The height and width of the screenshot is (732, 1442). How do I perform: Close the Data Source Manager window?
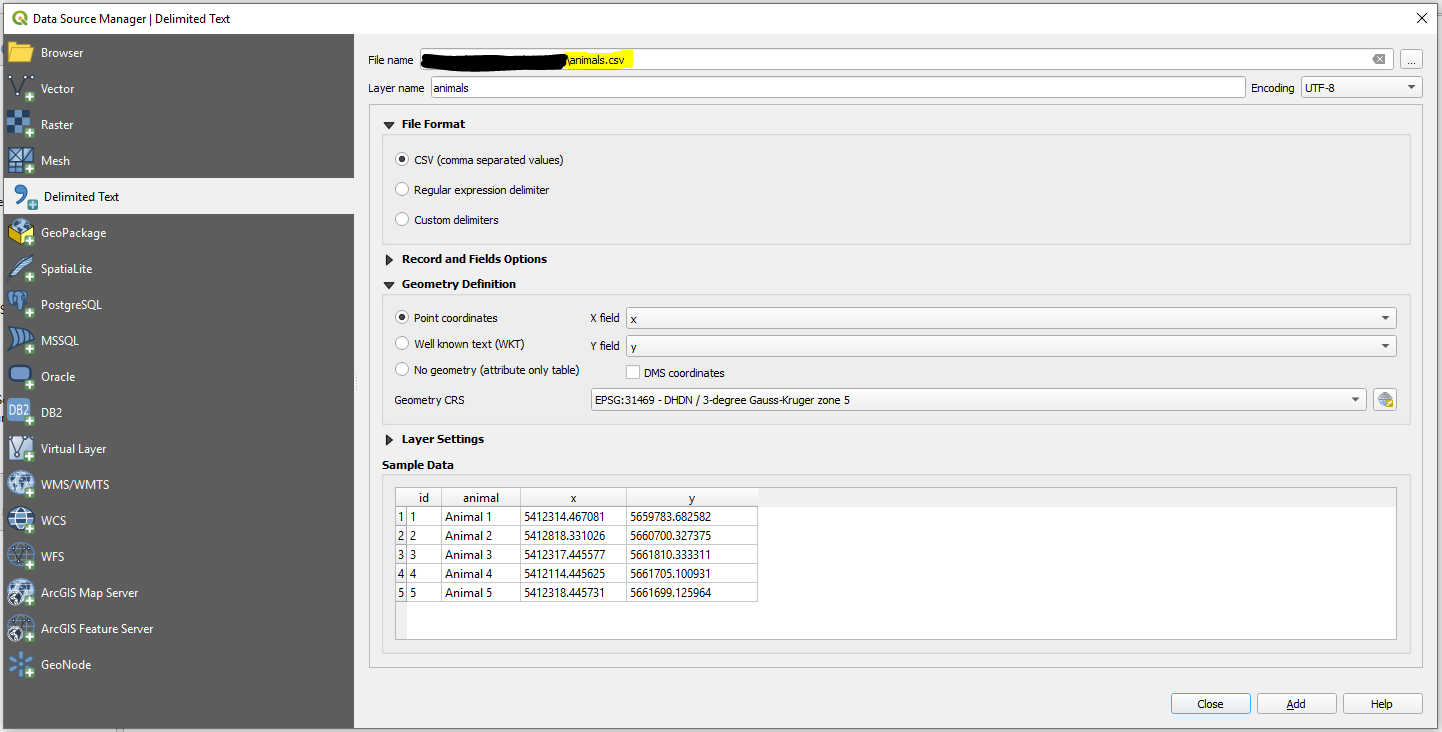tap(1421, 18)
